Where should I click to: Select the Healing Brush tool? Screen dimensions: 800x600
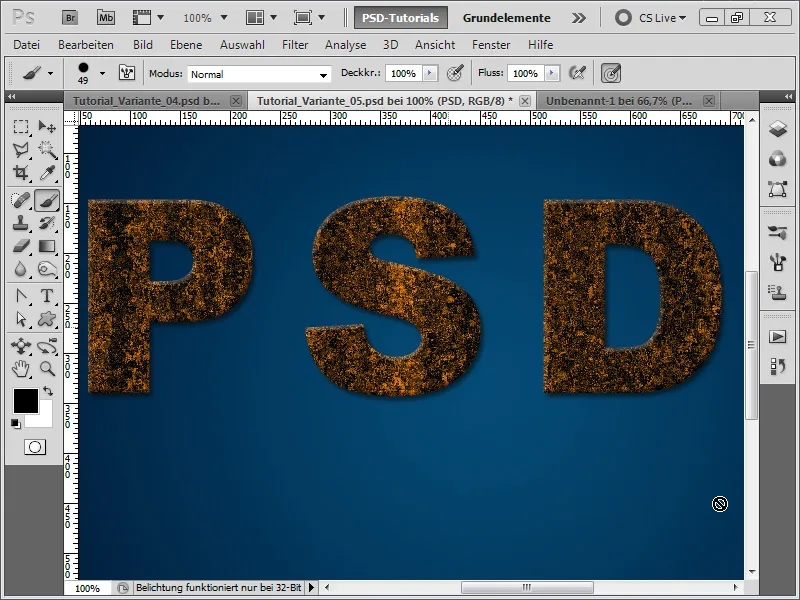[21, 200]
